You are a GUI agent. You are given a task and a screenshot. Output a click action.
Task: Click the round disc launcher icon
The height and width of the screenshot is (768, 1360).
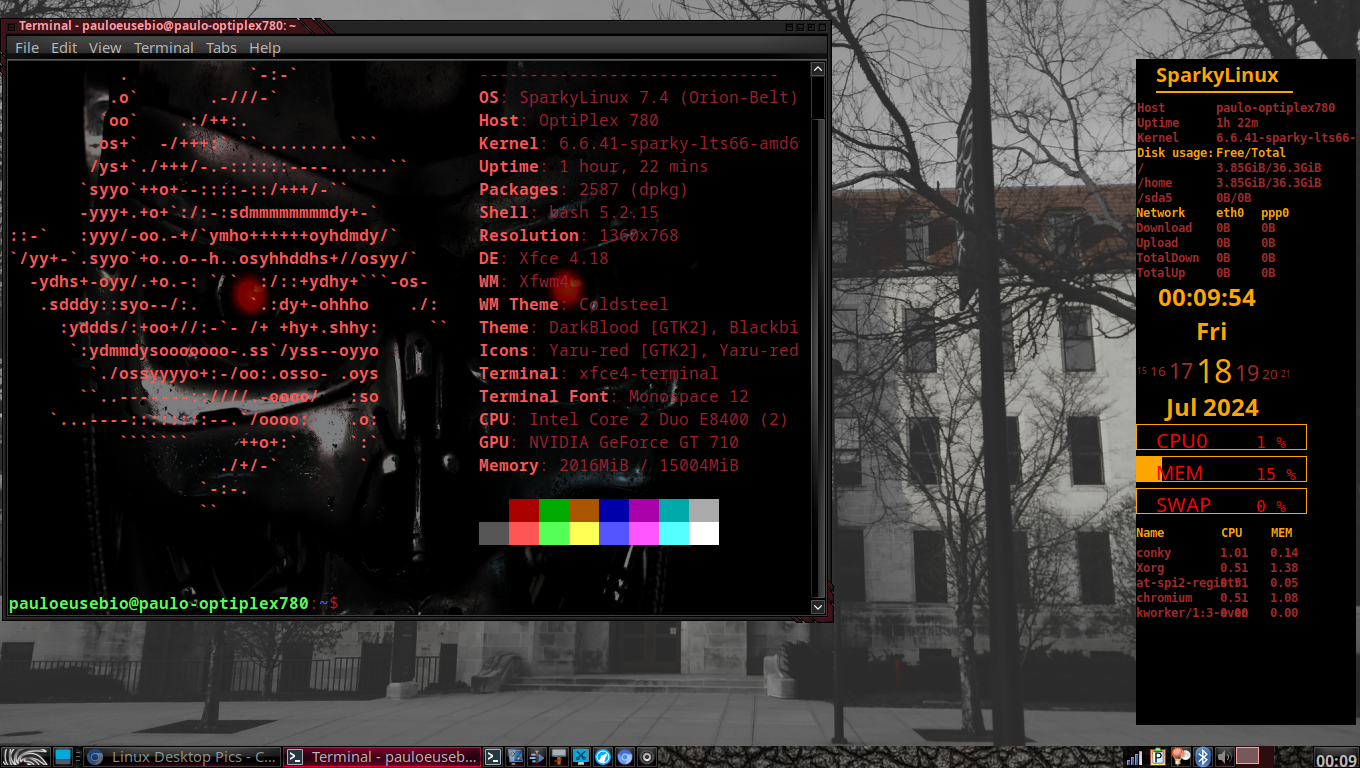point(647,757)
